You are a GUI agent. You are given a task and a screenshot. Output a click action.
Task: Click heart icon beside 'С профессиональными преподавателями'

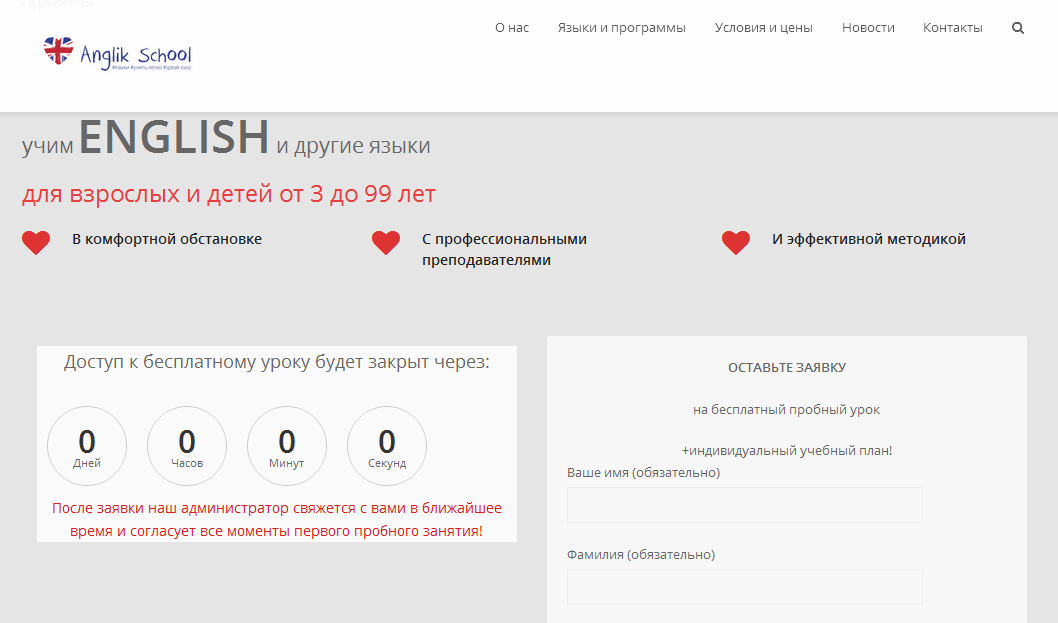click(x=386, y=243)
